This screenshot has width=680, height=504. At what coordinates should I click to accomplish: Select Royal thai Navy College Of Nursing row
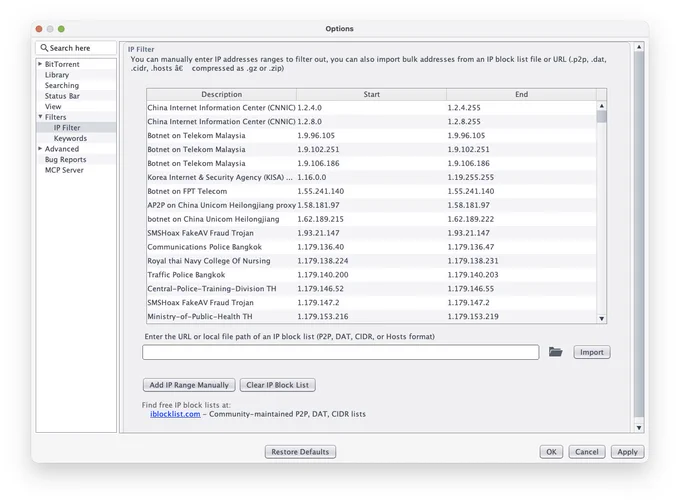[x=372, y=261]
